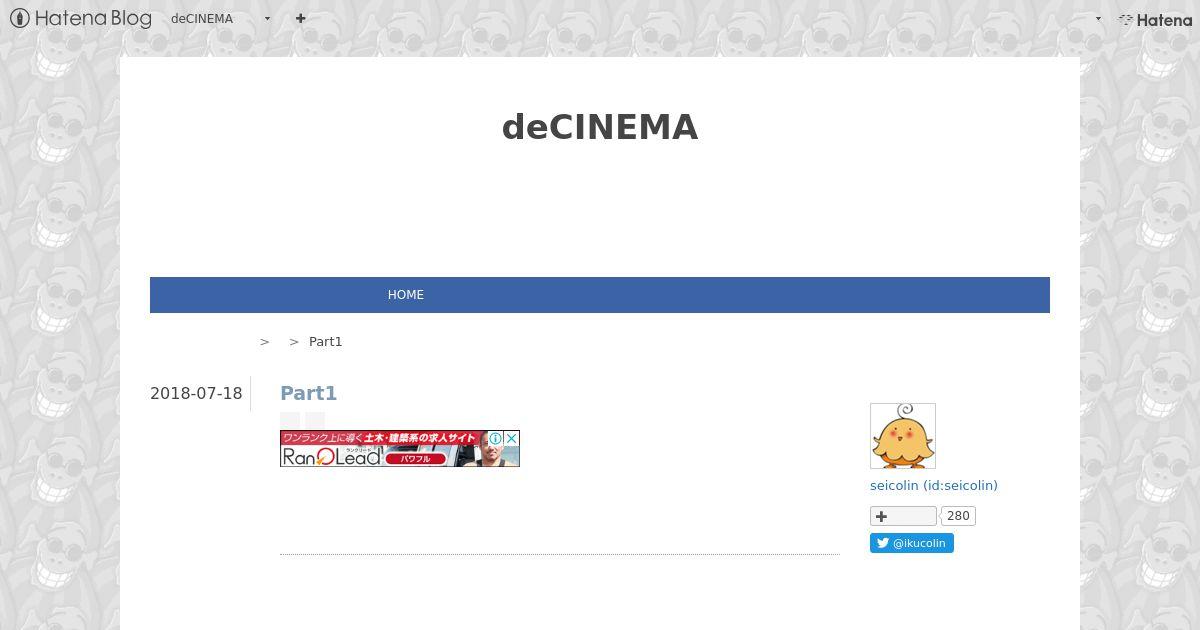
Task: Click the plus subscribe button
Action: point(903,516)
